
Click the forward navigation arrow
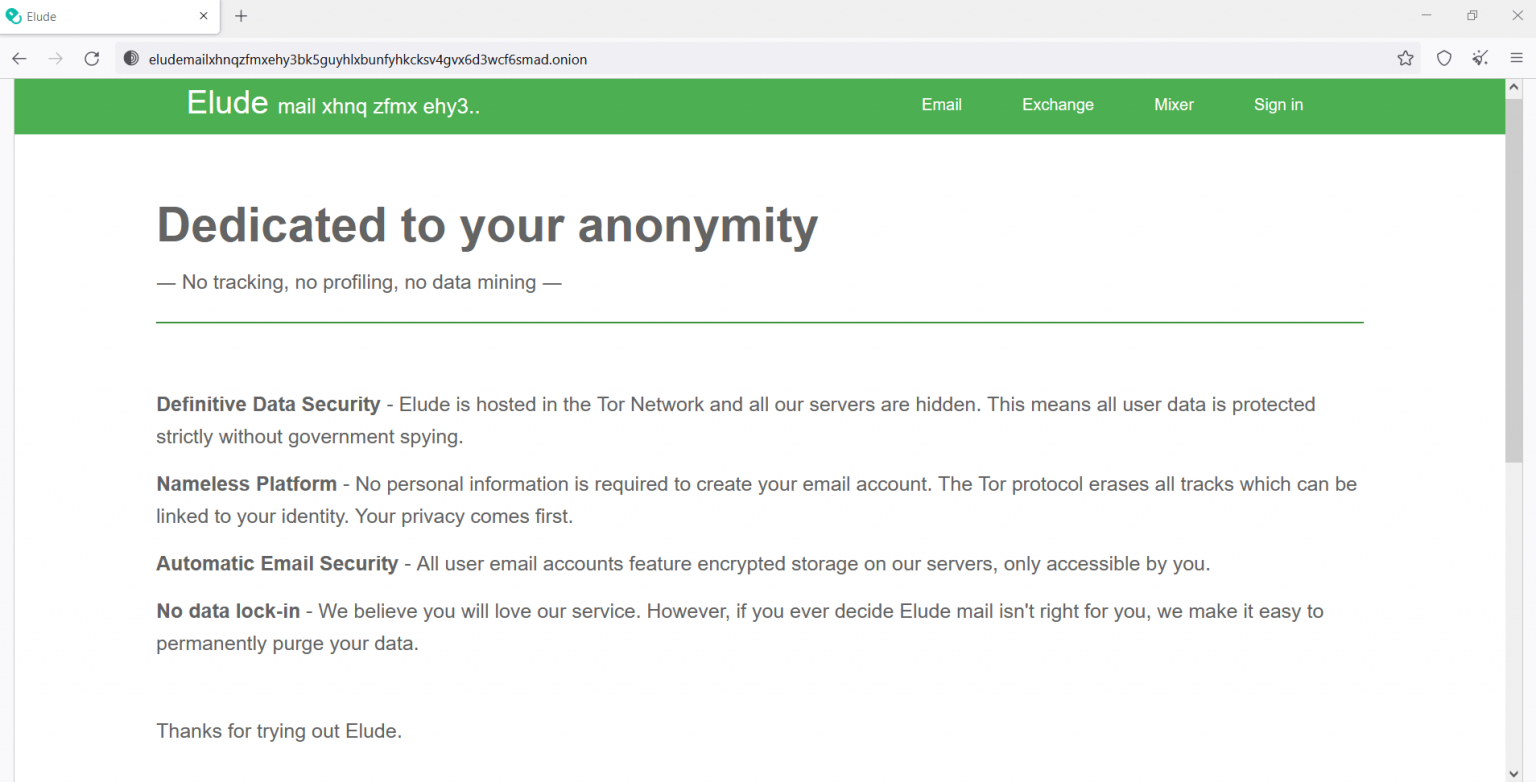pos(55,58)
